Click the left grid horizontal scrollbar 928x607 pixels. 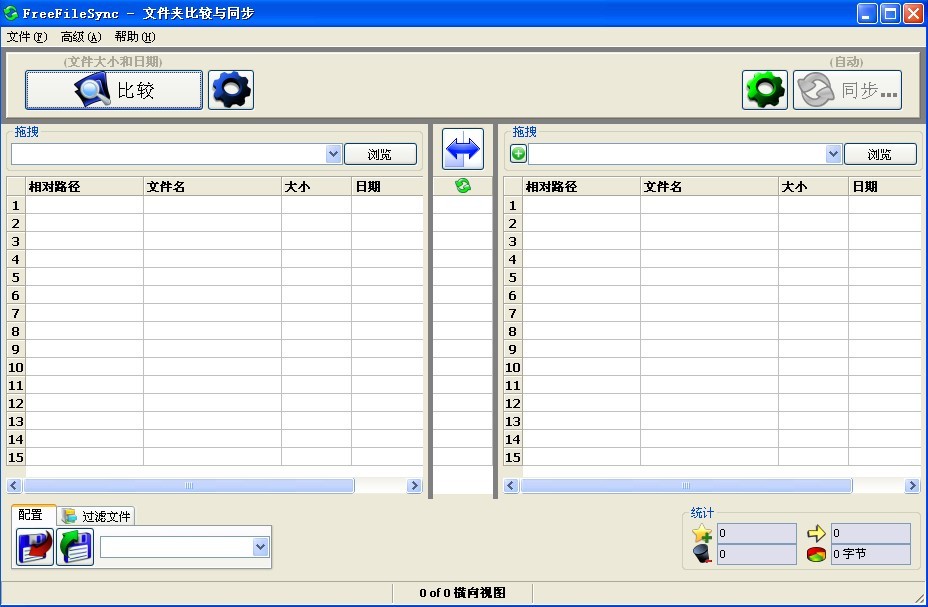click(x=188, y=486)
